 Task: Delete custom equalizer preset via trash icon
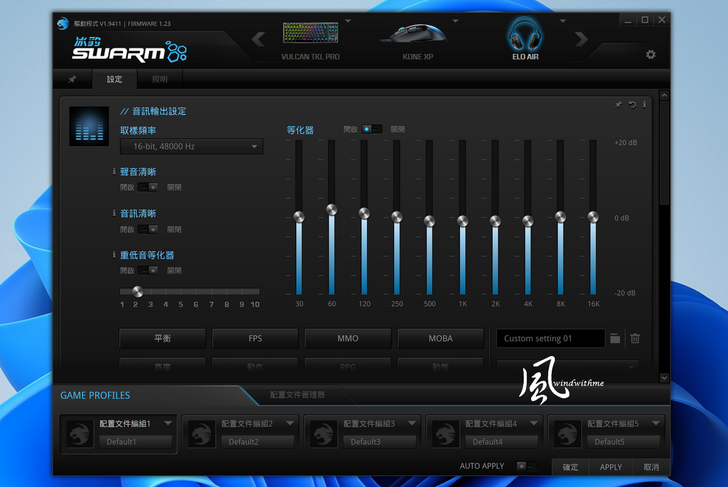click(x=635, y=339)
